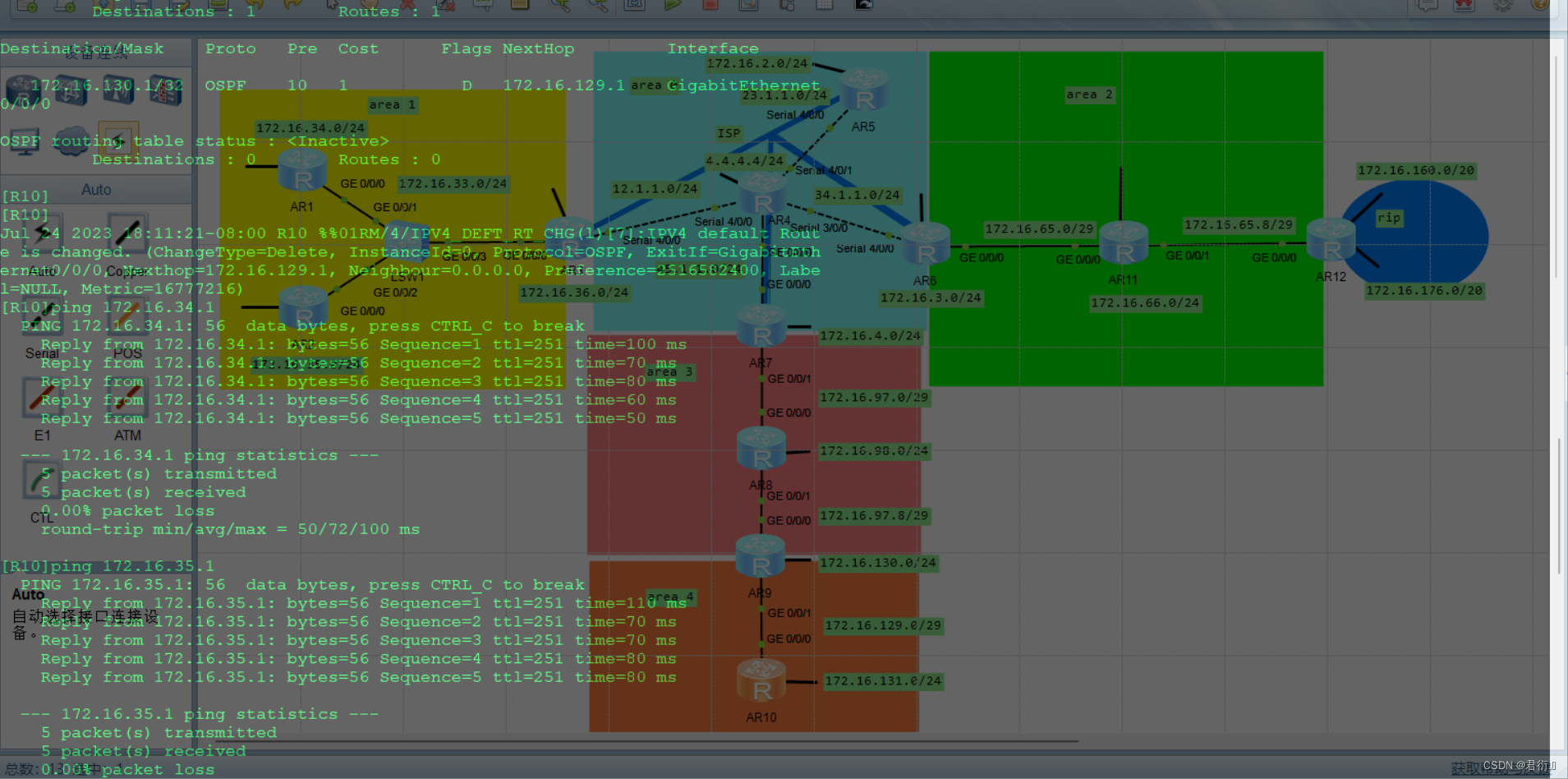Select router AR11 in area 2

pos(1124,242)
